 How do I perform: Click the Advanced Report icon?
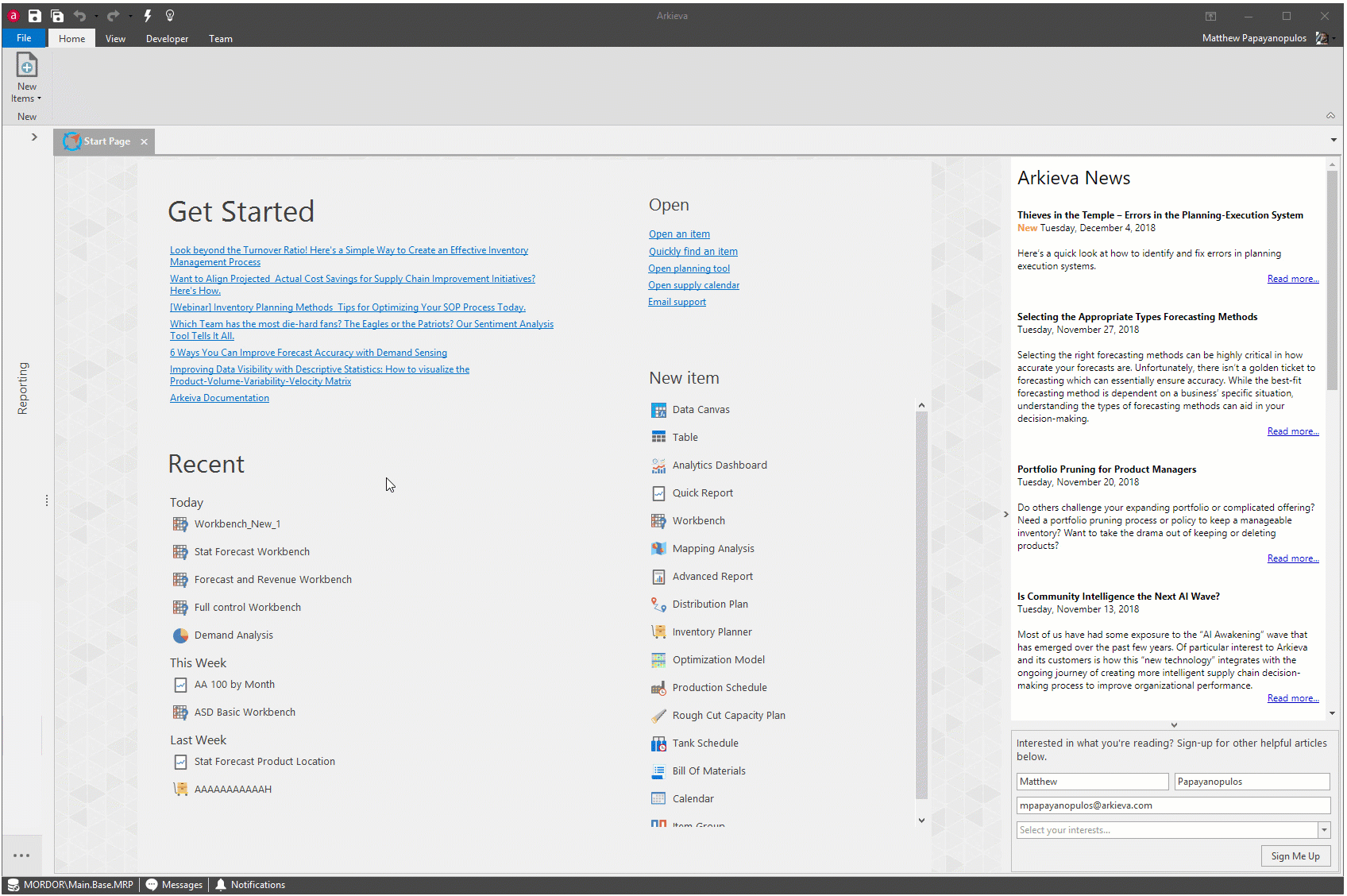658,577
